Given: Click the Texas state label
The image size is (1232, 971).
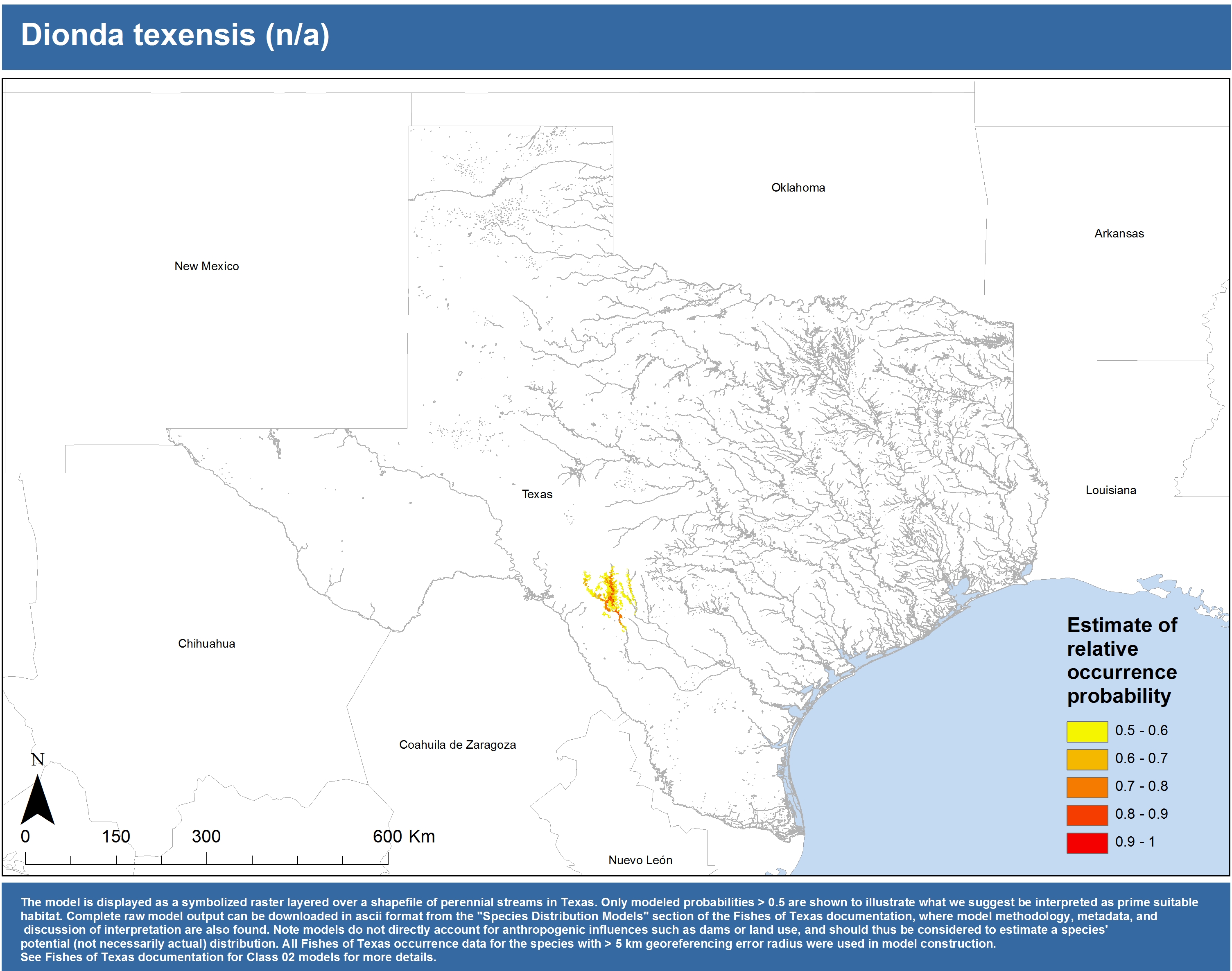Looking at the screenshot, I should coord(537,494).
